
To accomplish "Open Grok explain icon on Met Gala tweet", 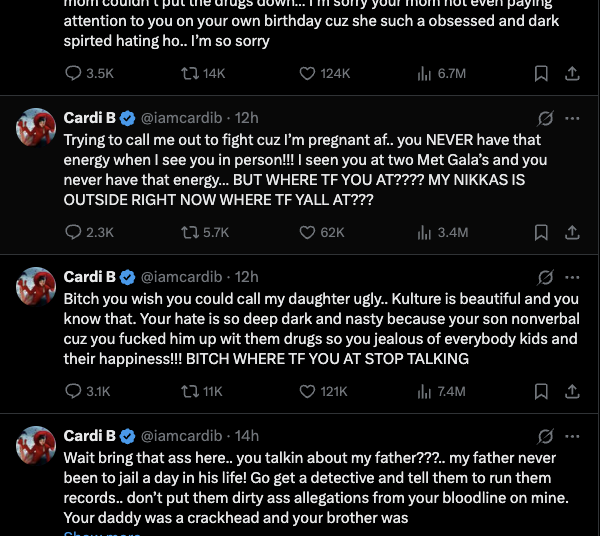I will (x=545, y=119).
